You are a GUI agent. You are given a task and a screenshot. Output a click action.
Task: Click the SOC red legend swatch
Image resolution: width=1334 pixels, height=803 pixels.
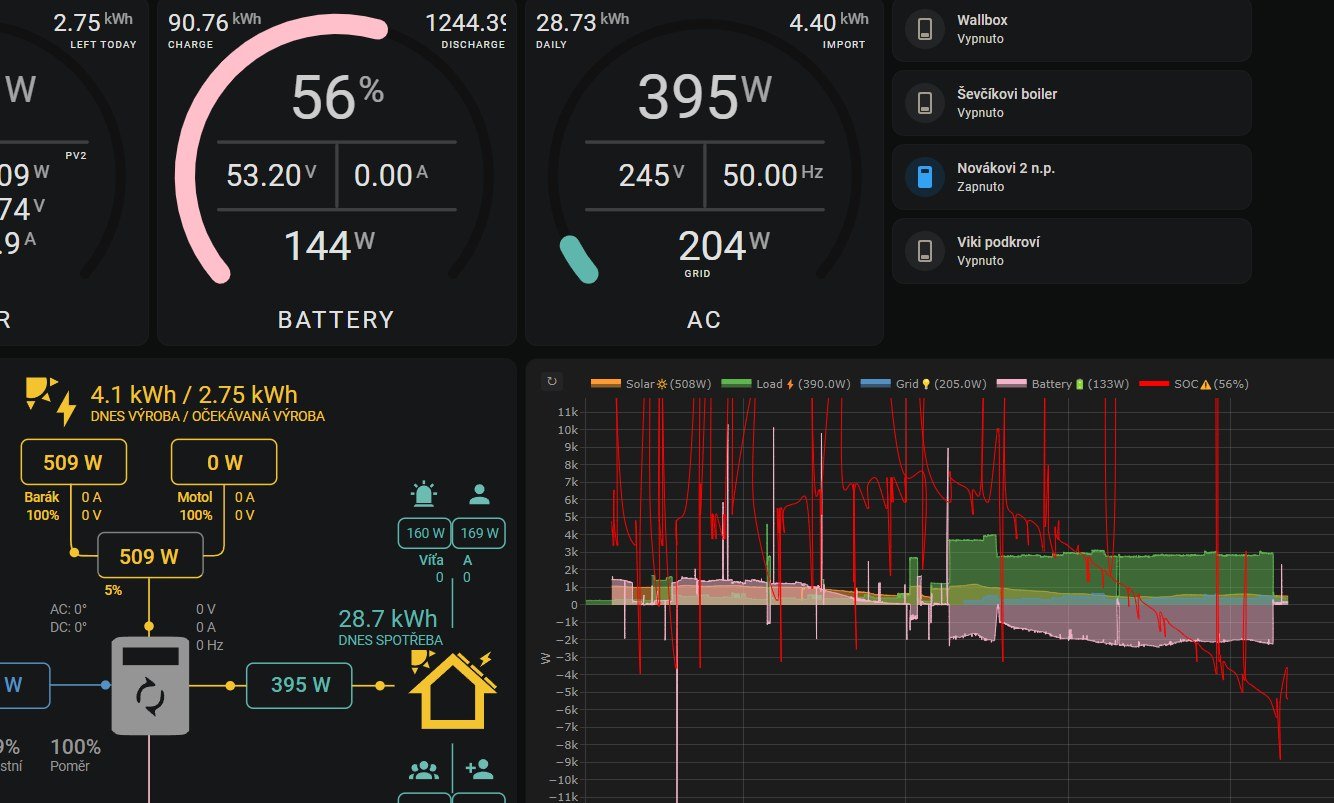tap(1155, 384)
